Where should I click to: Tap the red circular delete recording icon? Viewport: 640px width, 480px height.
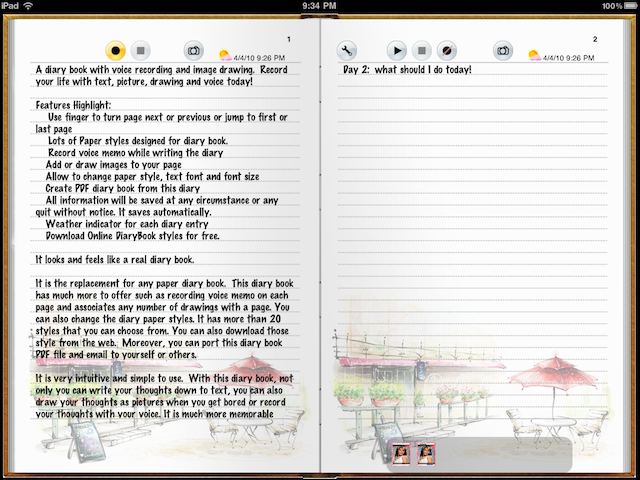[448, 50]
